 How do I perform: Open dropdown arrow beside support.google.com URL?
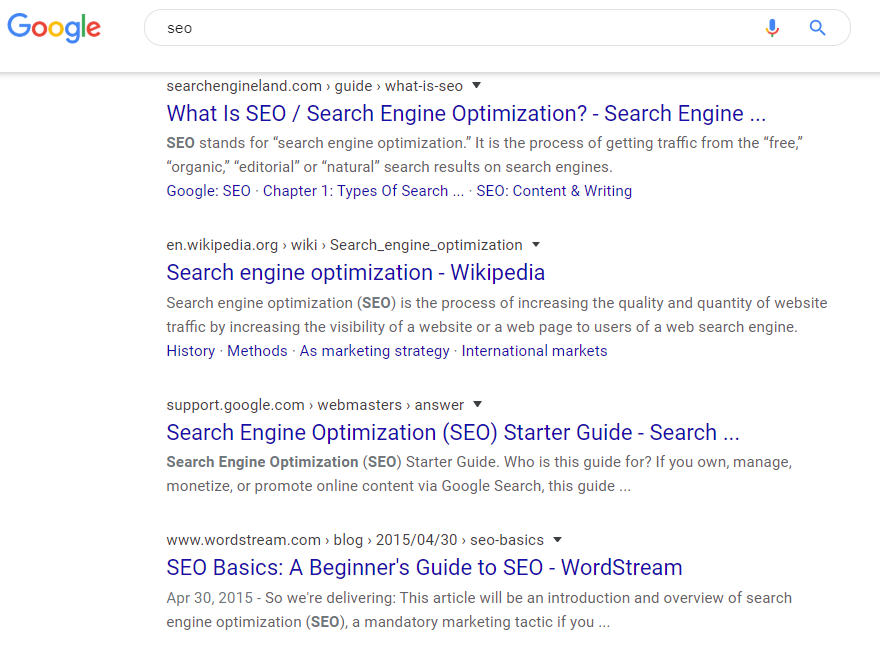point(478,404)
